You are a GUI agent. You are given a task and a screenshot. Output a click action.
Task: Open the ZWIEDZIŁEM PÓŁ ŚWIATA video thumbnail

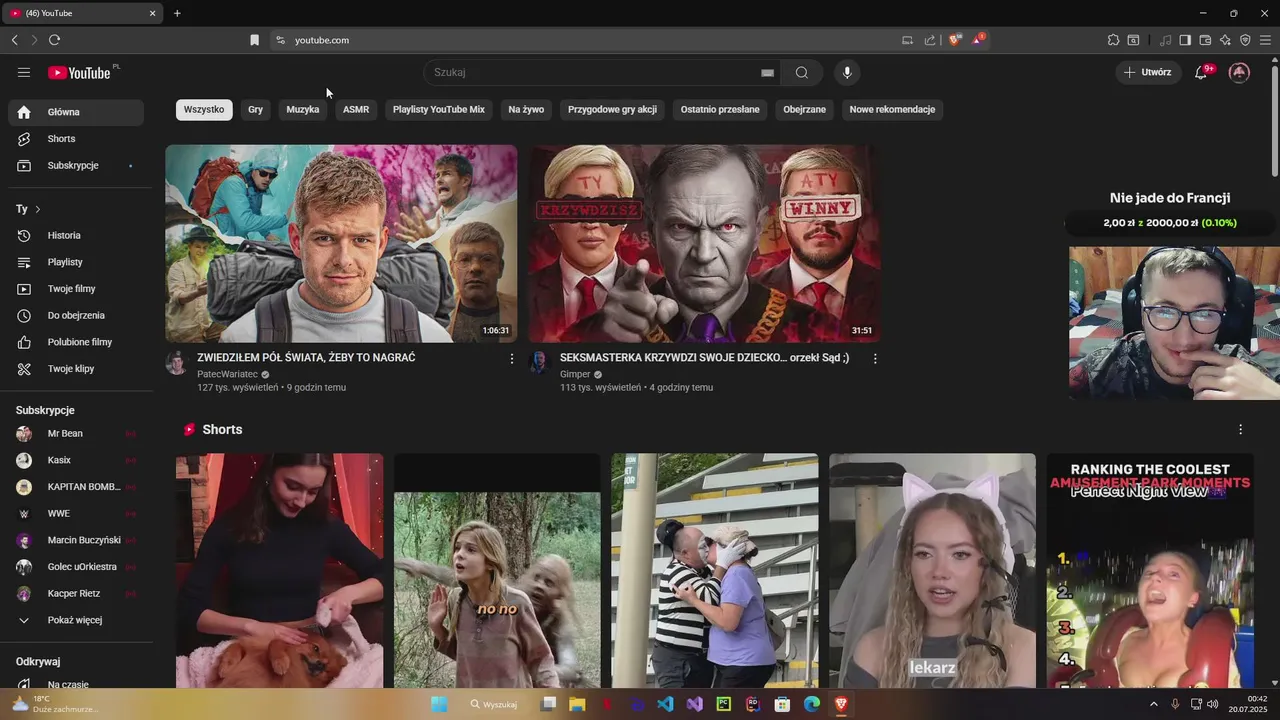point(341,243)
